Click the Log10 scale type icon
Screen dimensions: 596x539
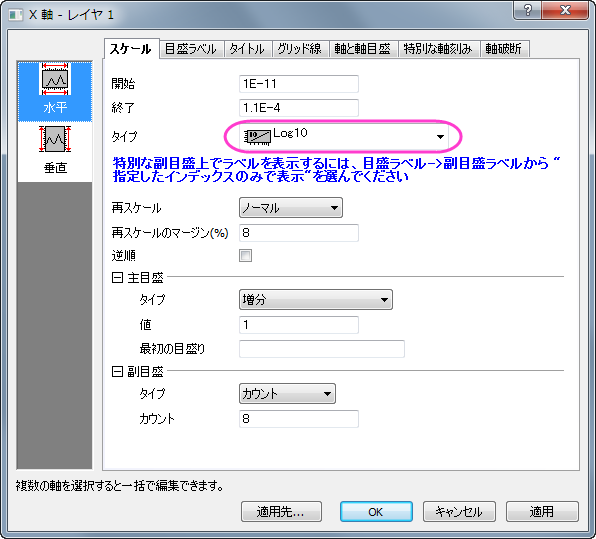click(x=257, y=137)
